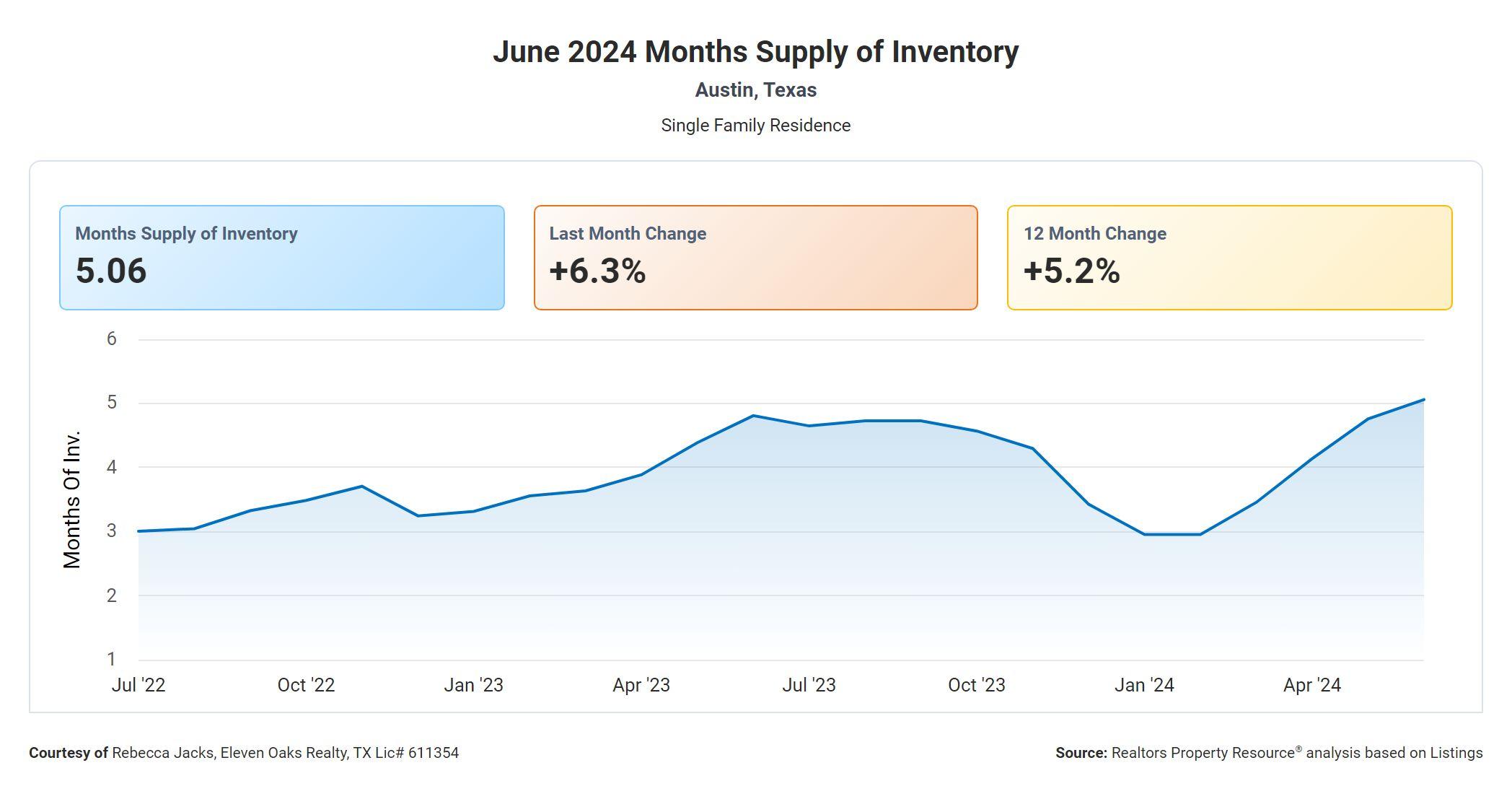Viewport: 1512px width, 794px height.
Task: Click the Oct '22 x-axis label
Action: point(306,685)
